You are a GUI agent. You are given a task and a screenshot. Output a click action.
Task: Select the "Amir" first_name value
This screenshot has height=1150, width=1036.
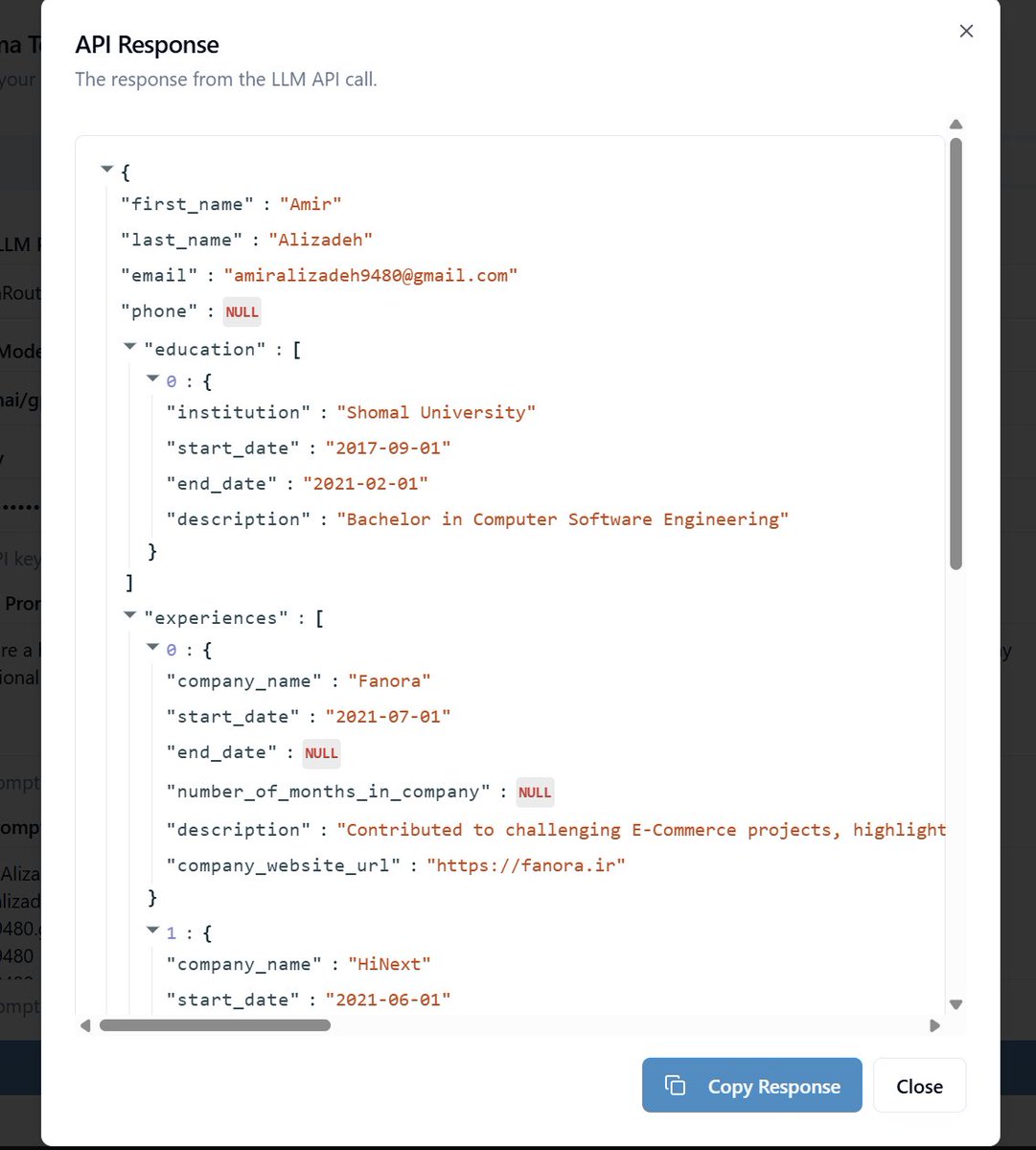311,204
